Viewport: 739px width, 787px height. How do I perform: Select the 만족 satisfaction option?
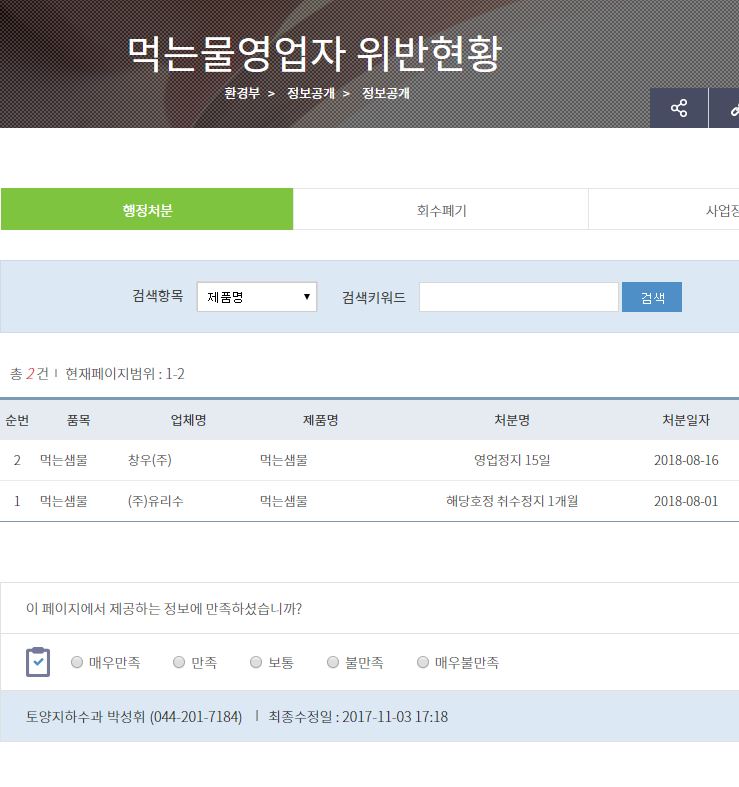pyautogui.click(x=179, y=662)
